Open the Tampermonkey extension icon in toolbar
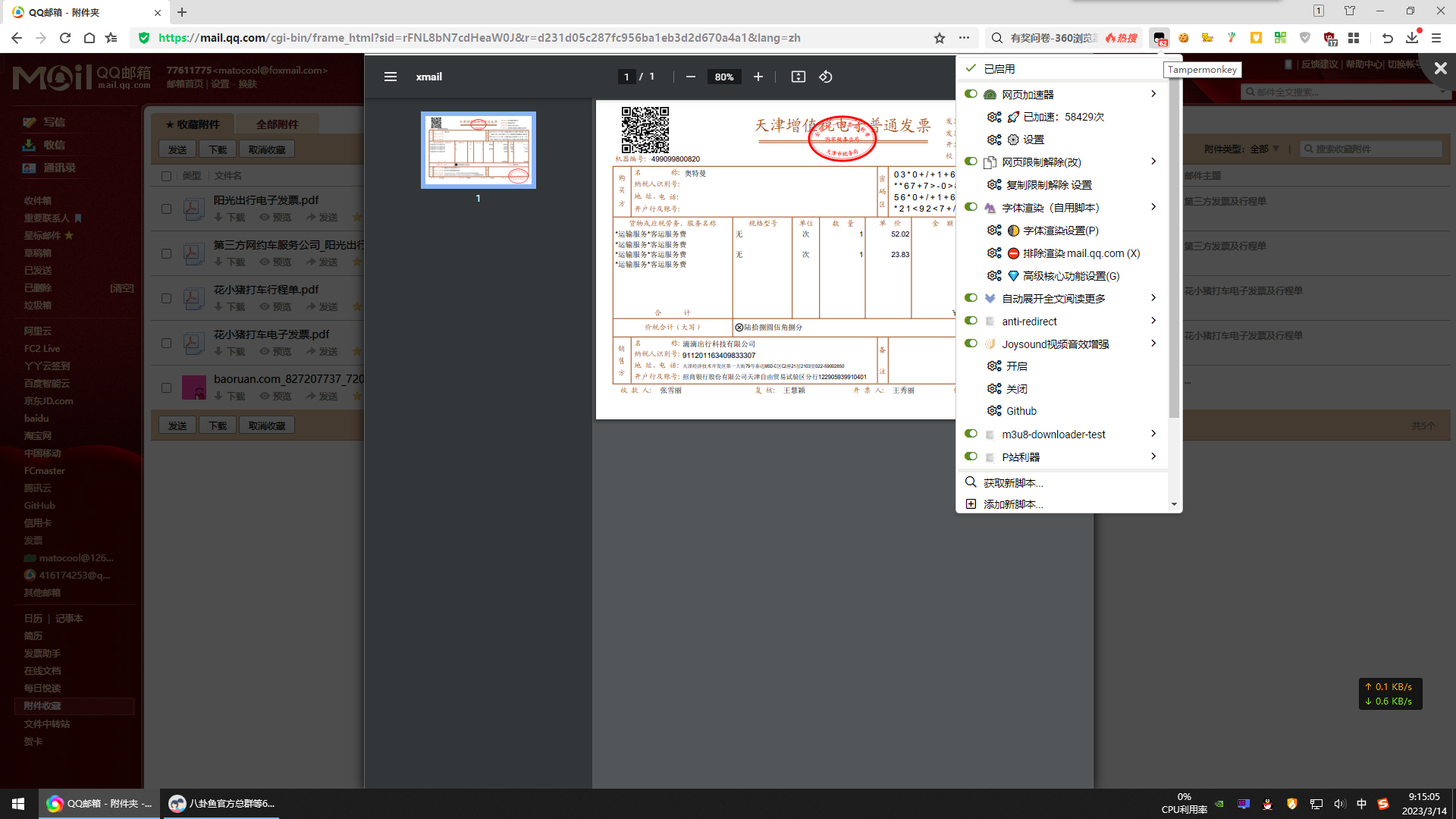The image size is (1456, 819). click(x=1159, y=38)
